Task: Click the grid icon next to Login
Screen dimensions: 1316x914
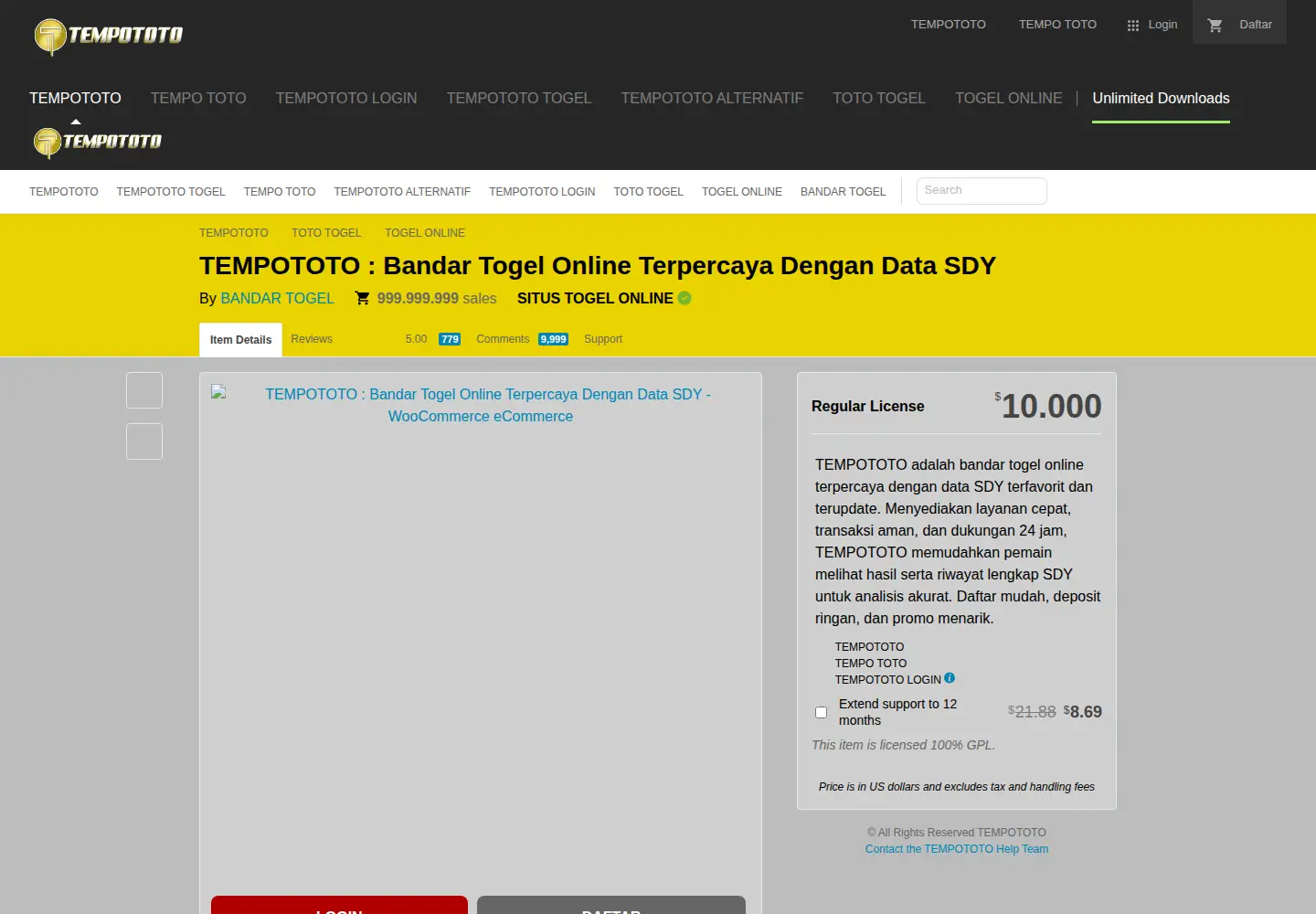Action: tap(1133, 26)
